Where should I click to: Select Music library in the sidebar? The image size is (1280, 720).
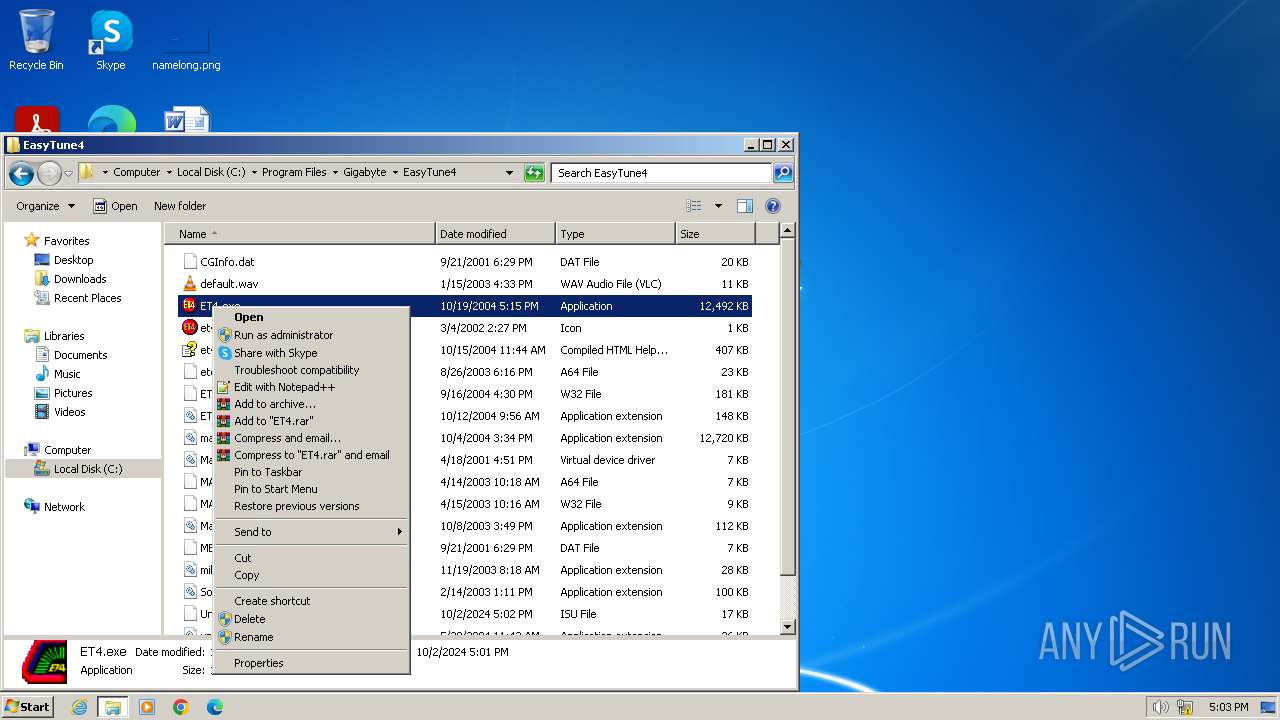[67, 374]
